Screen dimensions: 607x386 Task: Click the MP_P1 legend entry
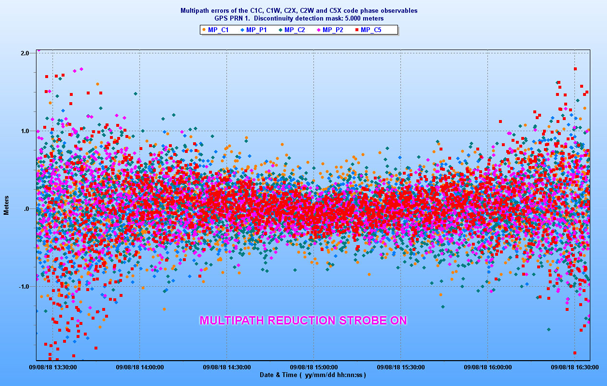click(x=254, y=30)
